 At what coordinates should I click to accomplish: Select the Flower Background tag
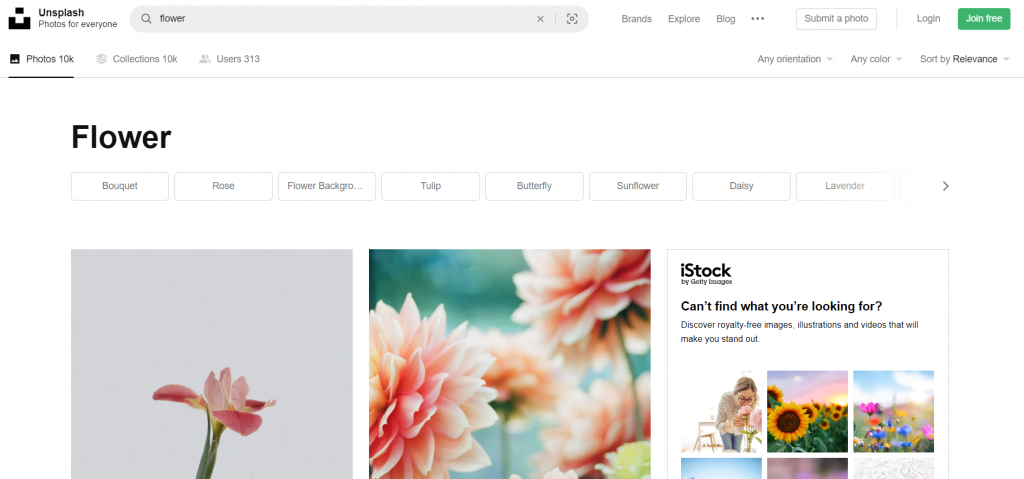click(x=327, y=186)
